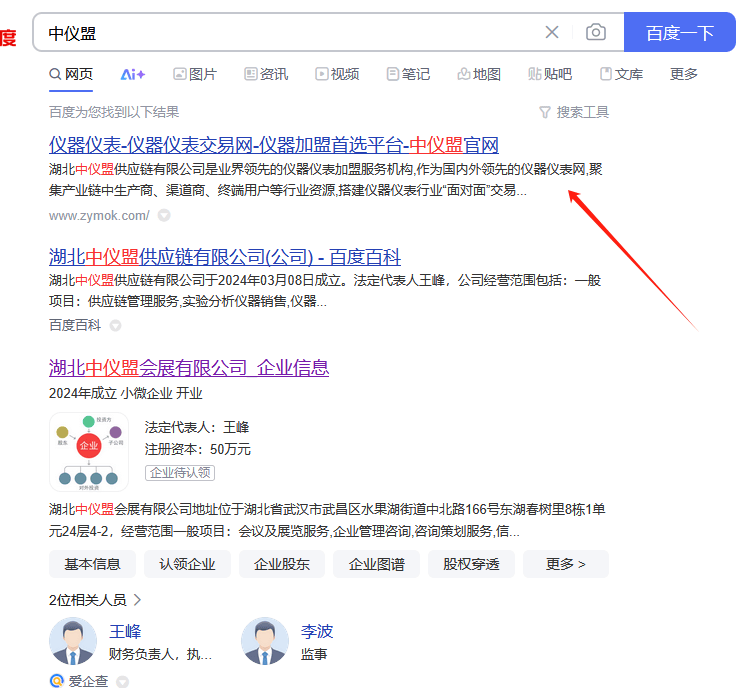Clear the search box with X icon
This screenshot has width=753, height=688.
[x=552, y=32]
